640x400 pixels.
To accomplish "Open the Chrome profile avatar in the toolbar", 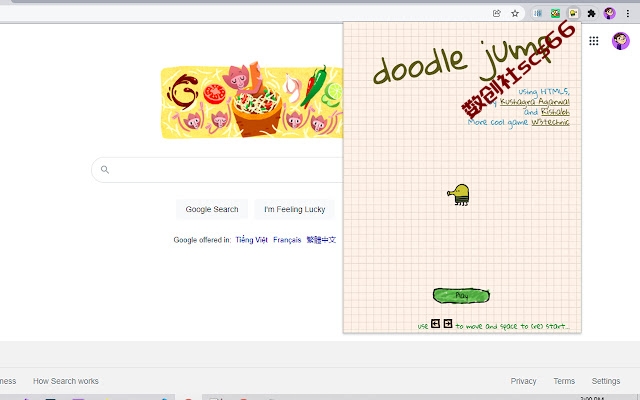I will tap(609, 13).
